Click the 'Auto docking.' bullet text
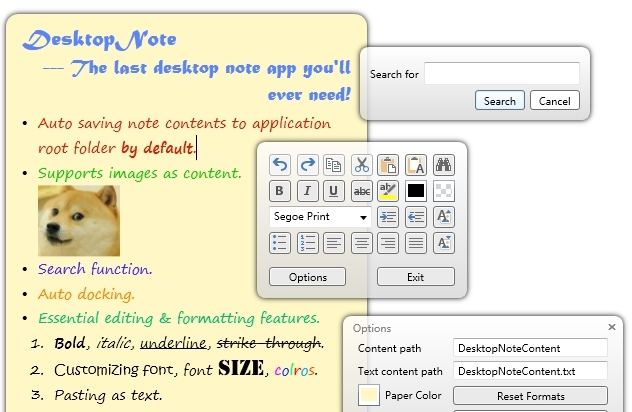 [86, 294]
